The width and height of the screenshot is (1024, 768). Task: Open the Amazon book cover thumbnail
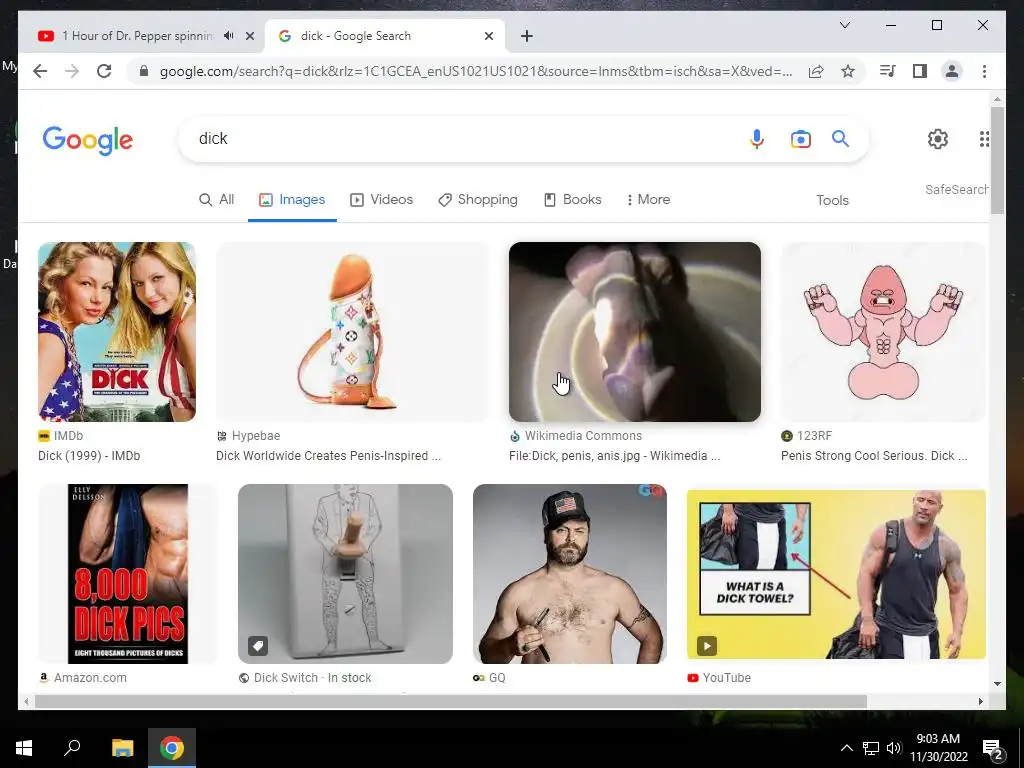click(x=128, y=574)
